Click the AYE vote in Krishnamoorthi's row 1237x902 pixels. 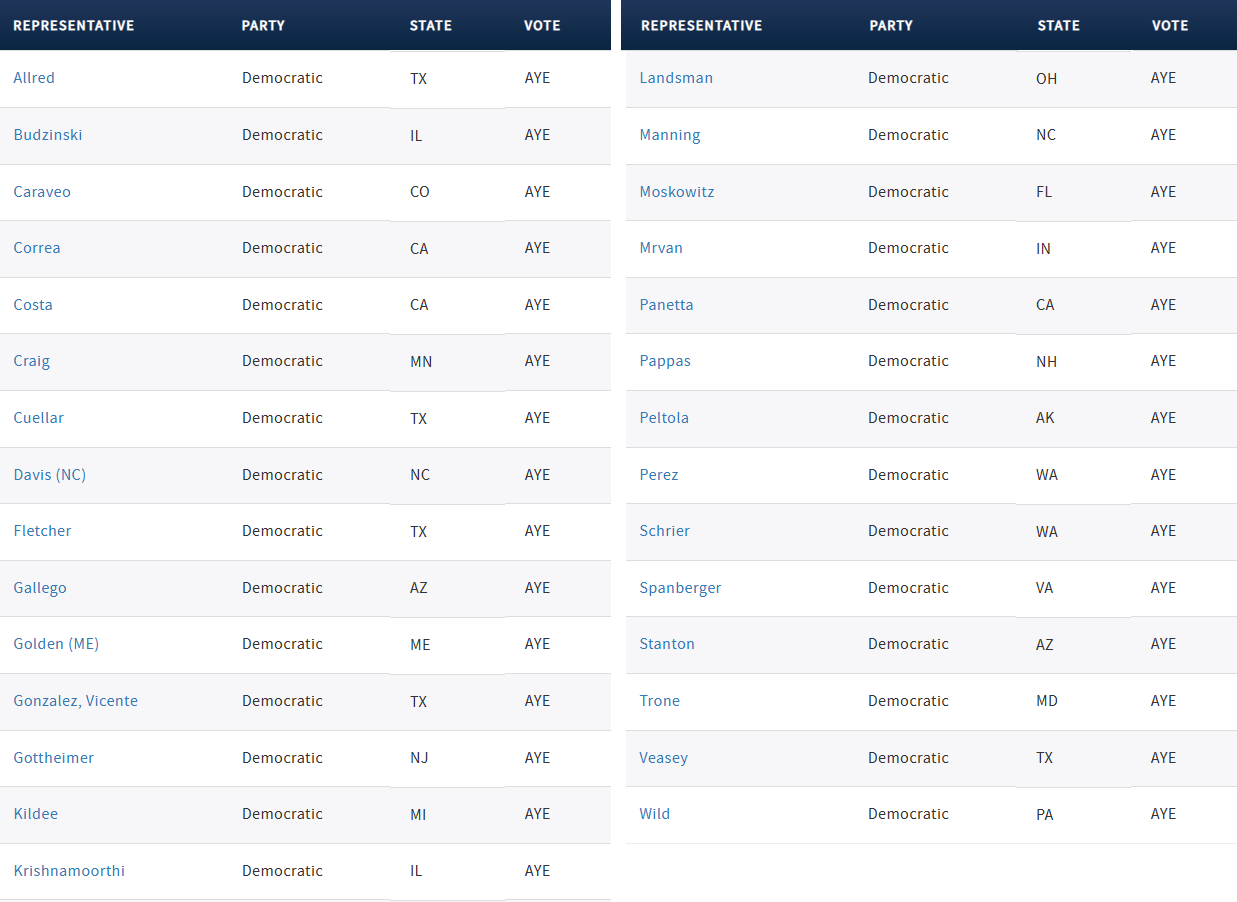pos(537,871)
